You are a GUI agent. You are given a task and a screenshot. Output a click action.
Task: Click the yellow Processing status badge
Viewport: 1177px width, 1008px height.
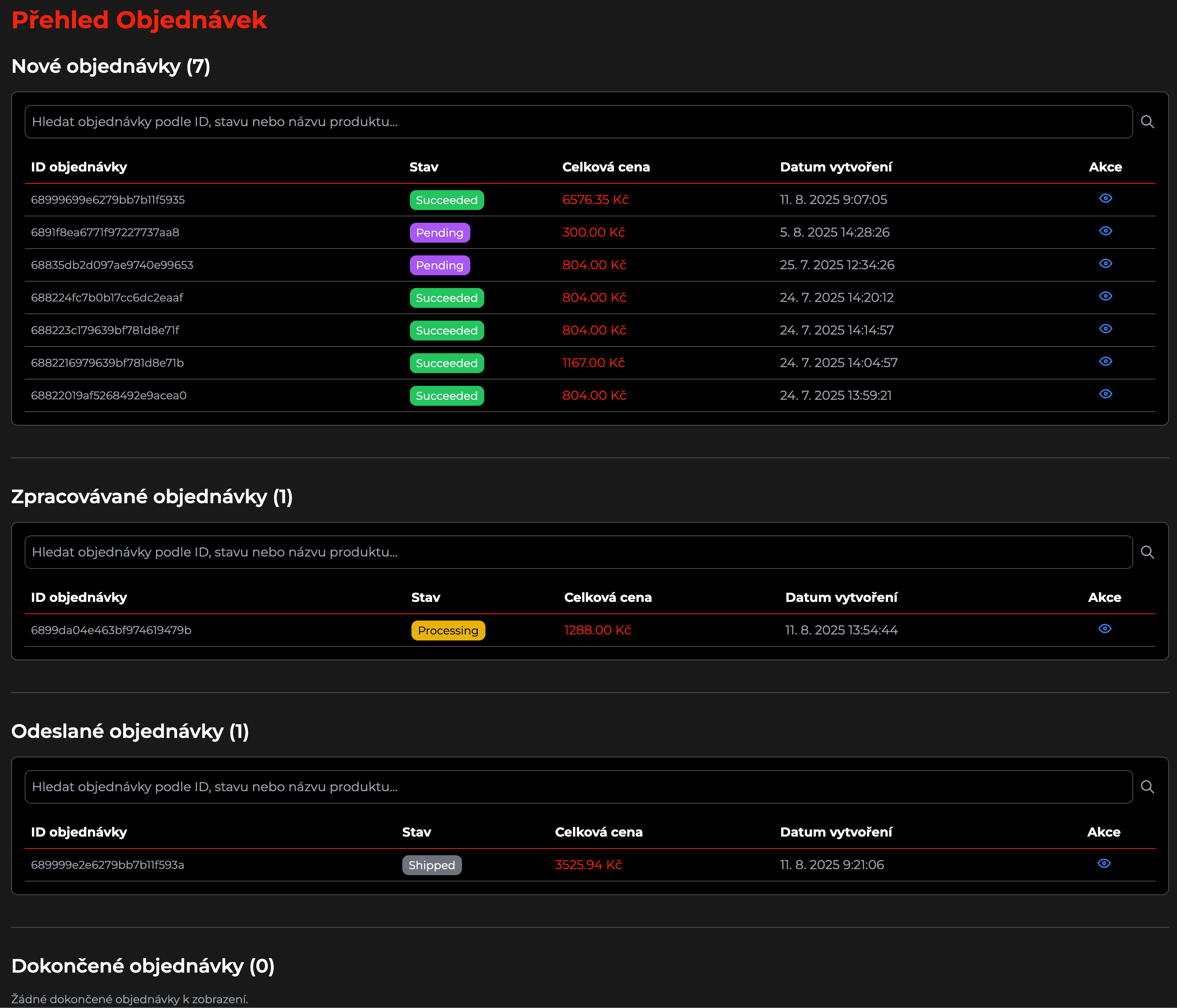pos(448,630)
